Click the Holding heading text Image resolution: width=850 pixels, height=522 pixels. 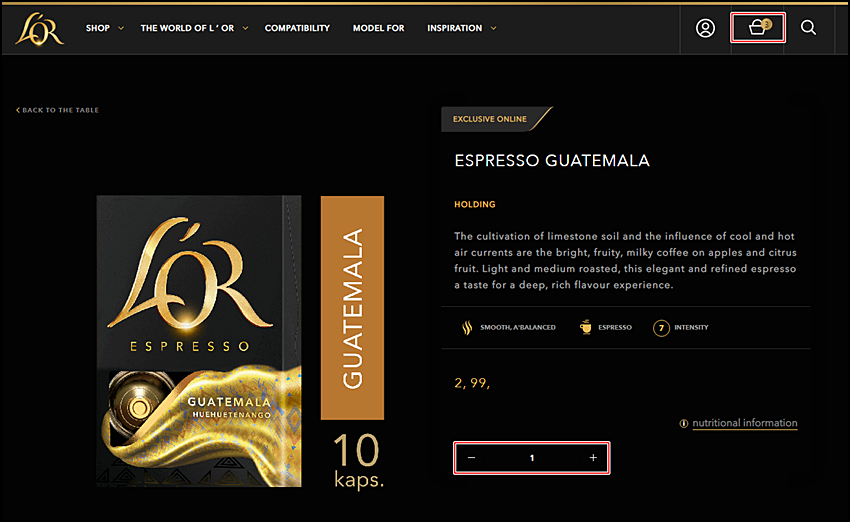point(475,204)
